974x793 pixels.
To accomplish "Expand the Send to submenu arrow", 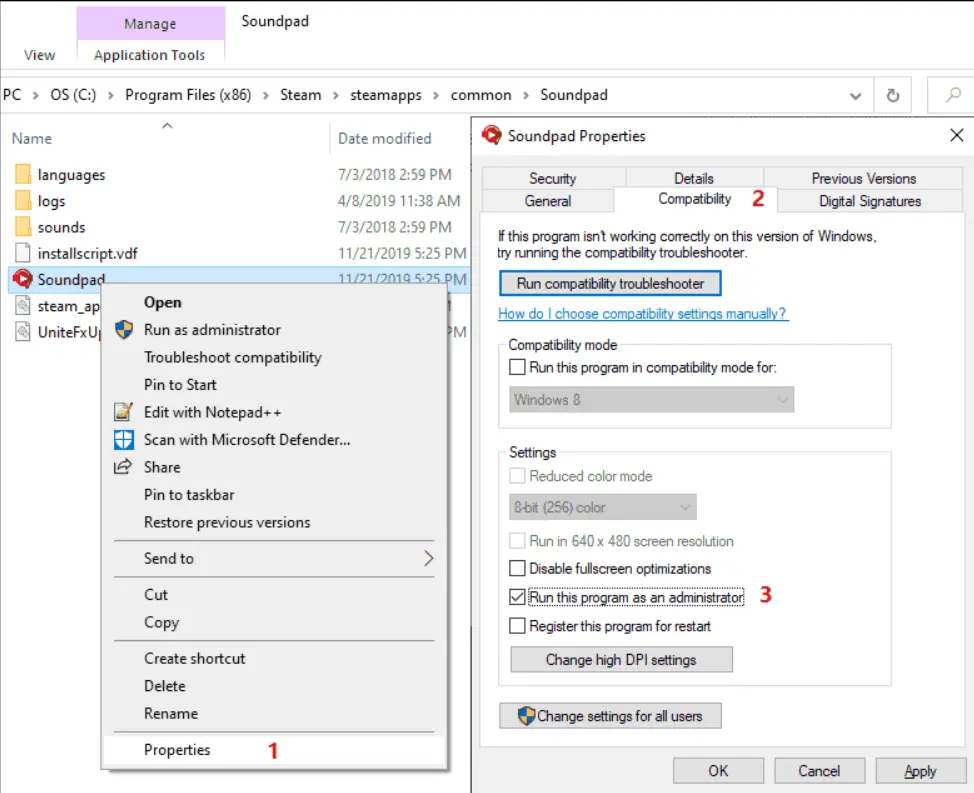I will (429, 558).
